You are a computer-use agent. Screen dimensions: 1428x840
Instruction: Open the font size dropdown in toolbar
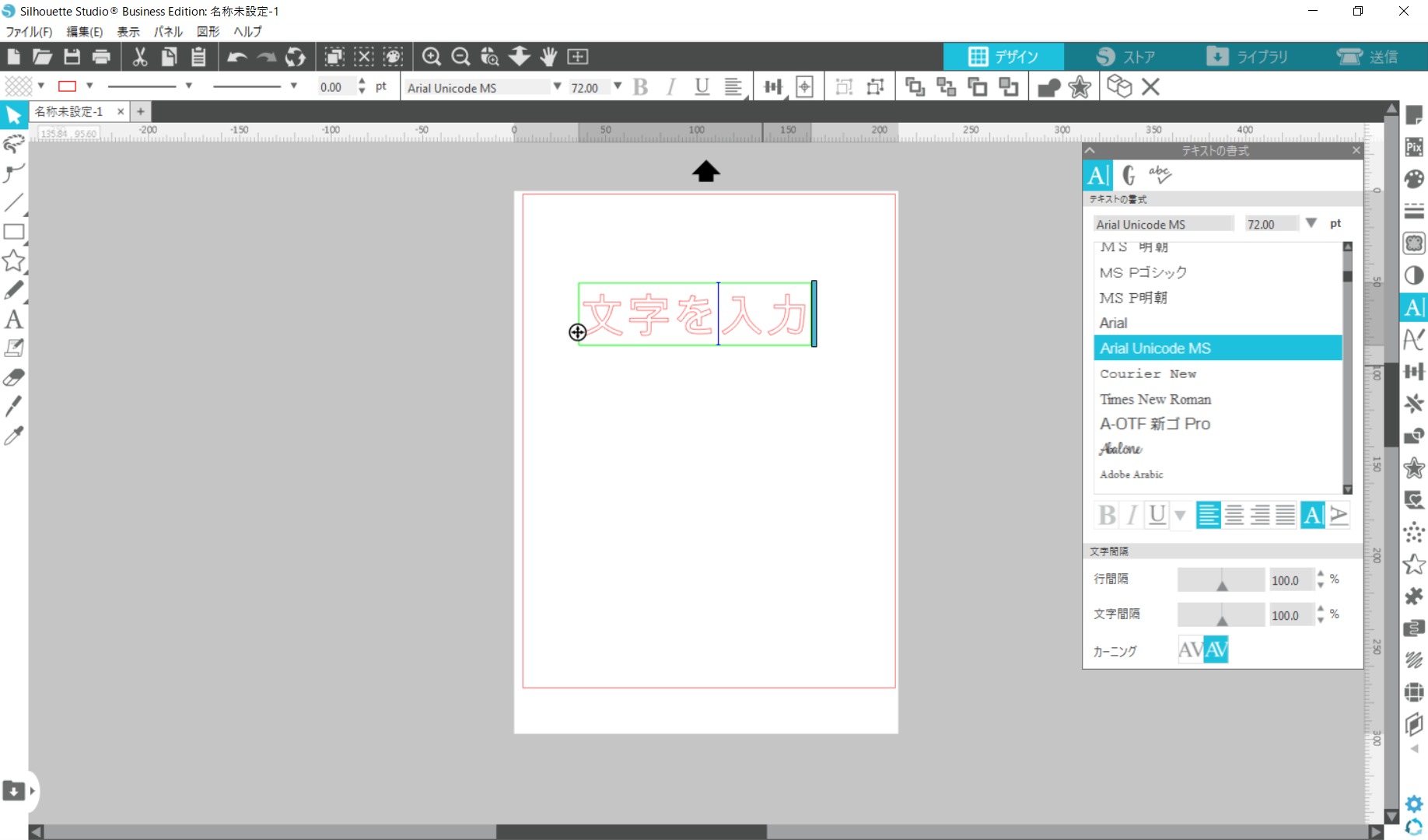click(x=618, y=86)
